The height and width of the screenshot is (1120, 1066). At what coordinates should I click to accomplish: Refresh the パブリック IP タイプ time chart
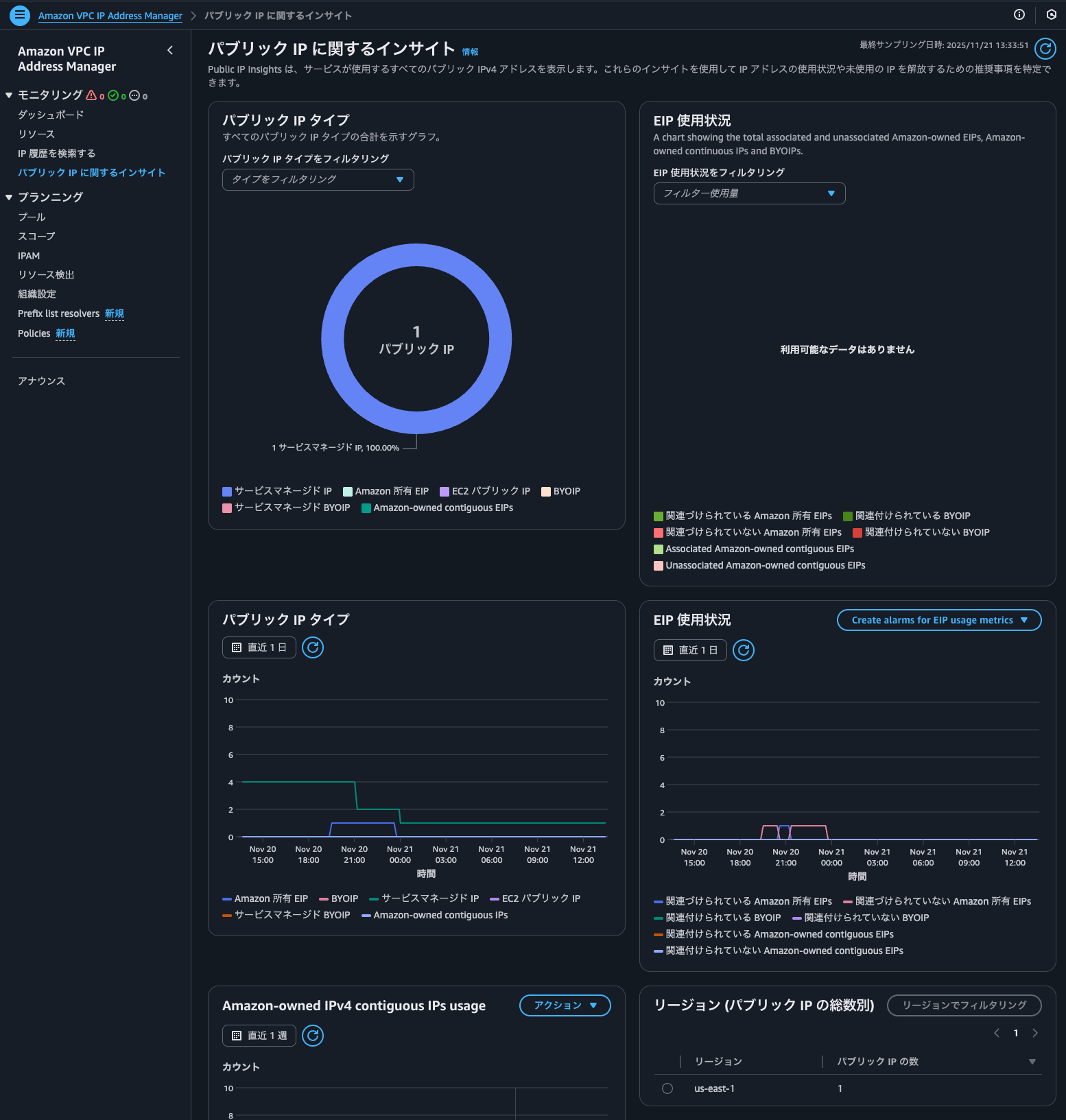(313, 647)
